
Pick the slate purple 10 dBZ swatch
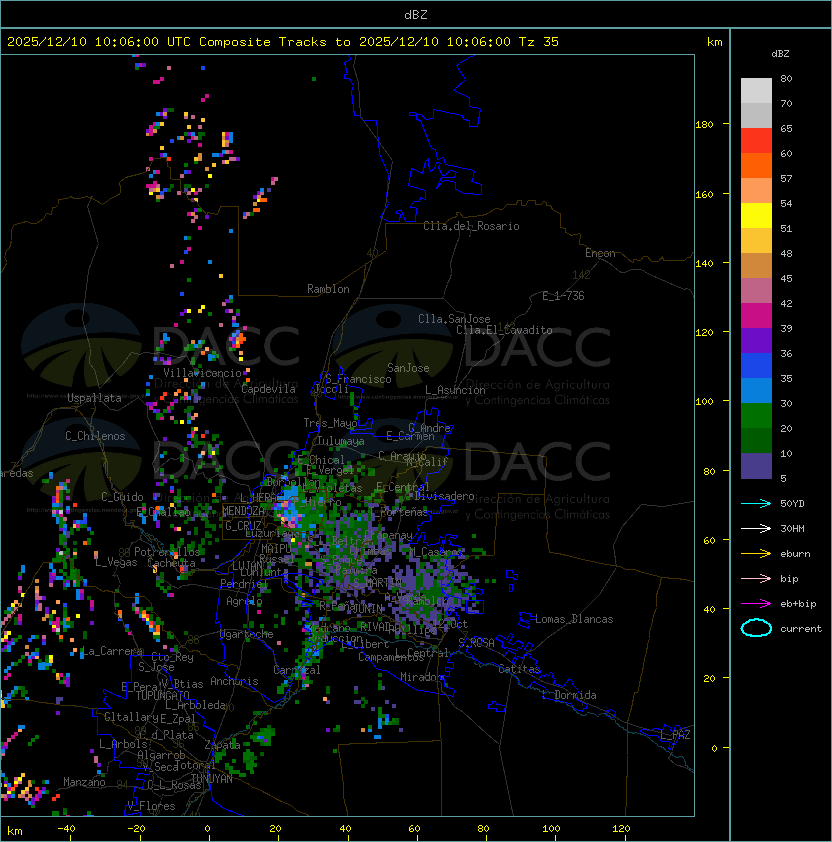[x=756, y=466]
